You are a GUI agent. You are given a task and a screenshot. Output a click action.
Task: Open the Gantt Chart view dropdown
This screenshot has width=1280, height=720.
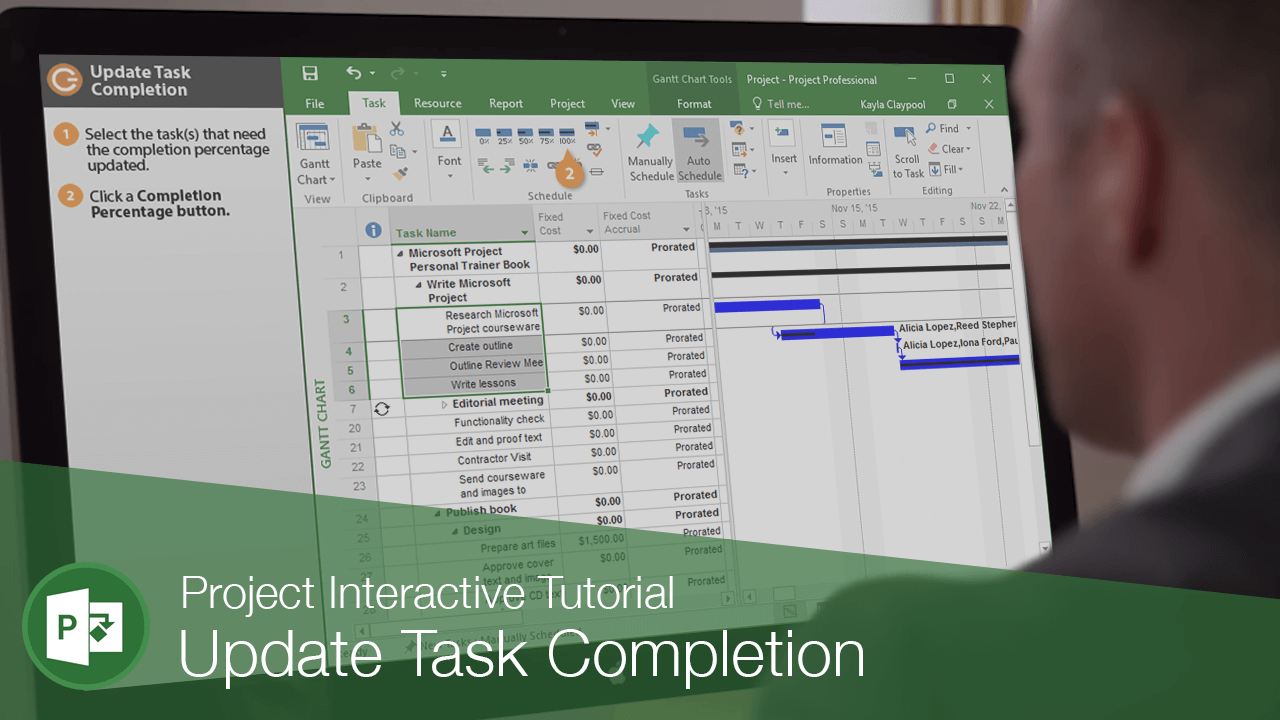point(315,170)
